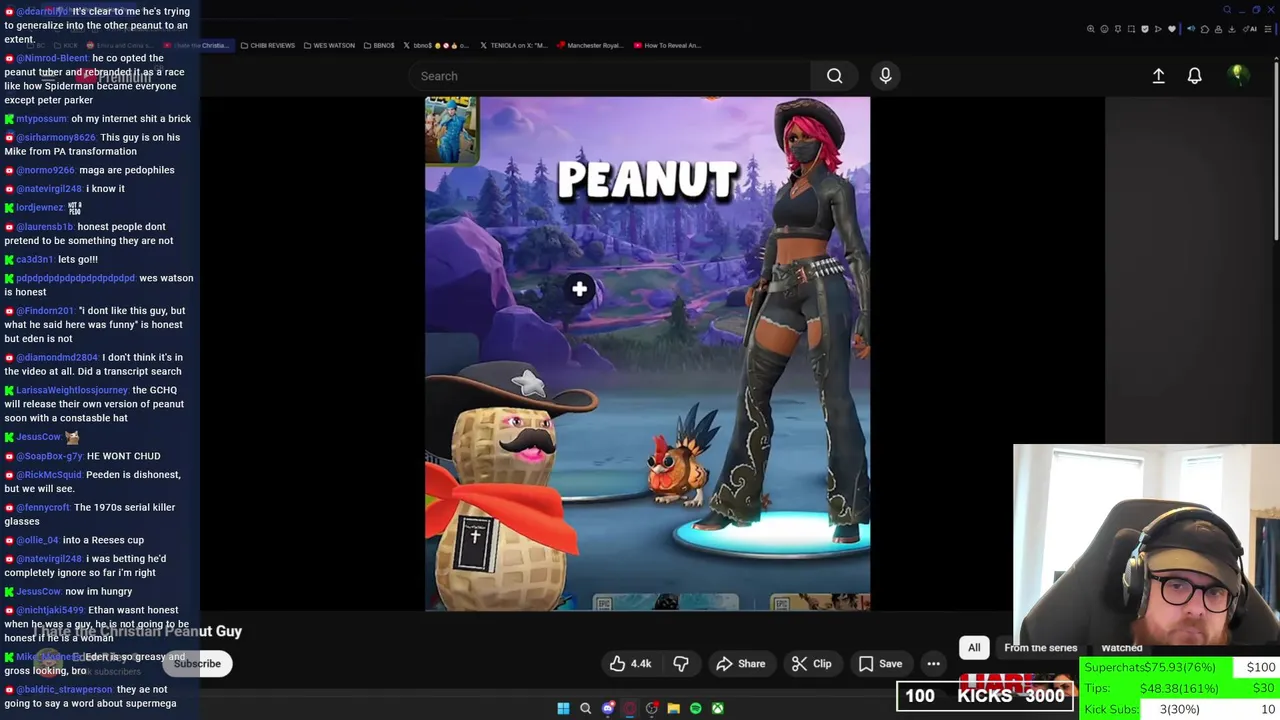Click the browser tab search magnifier
1280x720 pixels.
click(x=1227, y=10)
